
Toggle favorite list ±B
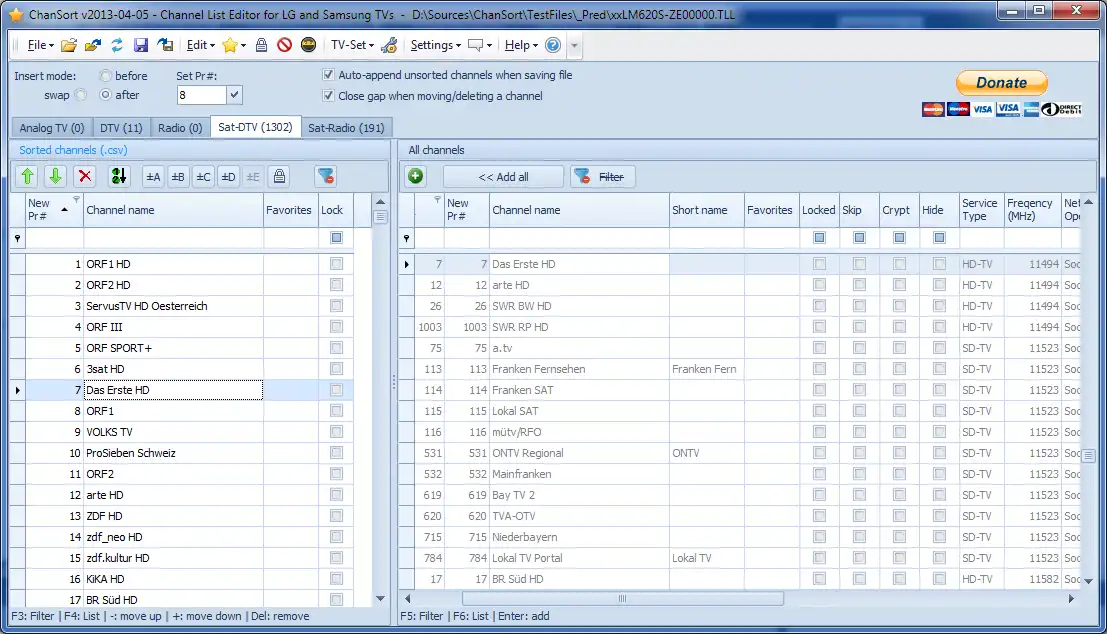(x=178, y=177)
